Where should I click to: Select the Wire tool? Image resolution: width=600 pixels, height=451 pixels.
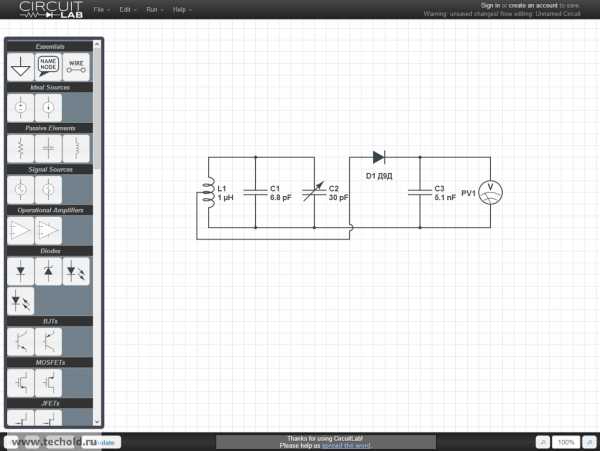[x=76, y=67]
